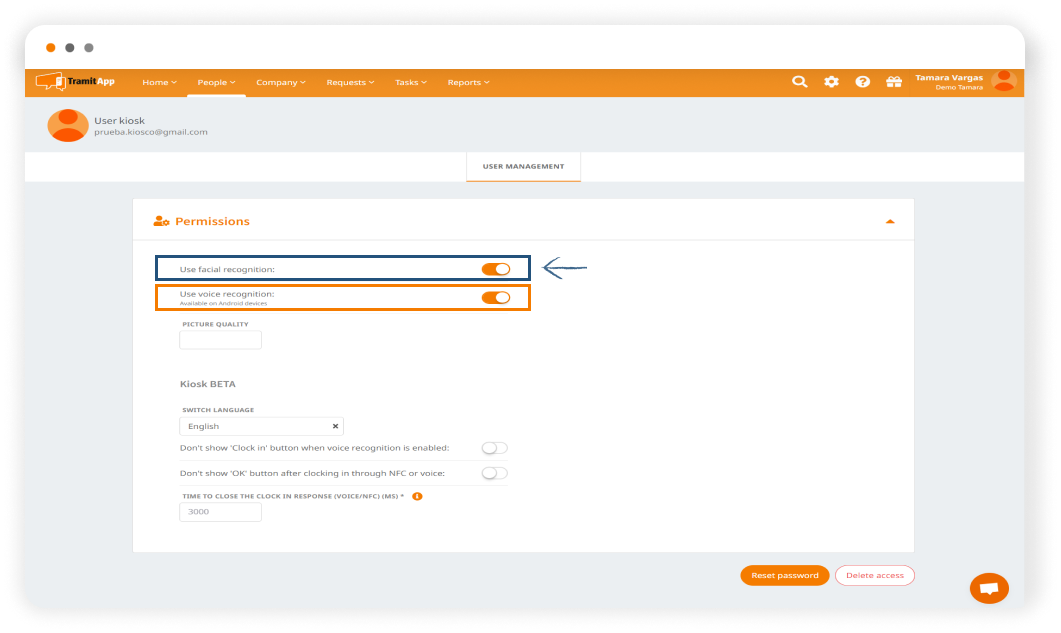This screenshot has width=1061, height=633.
Task: Click the search magnifier icon
Action: pyautogui.click(x=799, y=82)
